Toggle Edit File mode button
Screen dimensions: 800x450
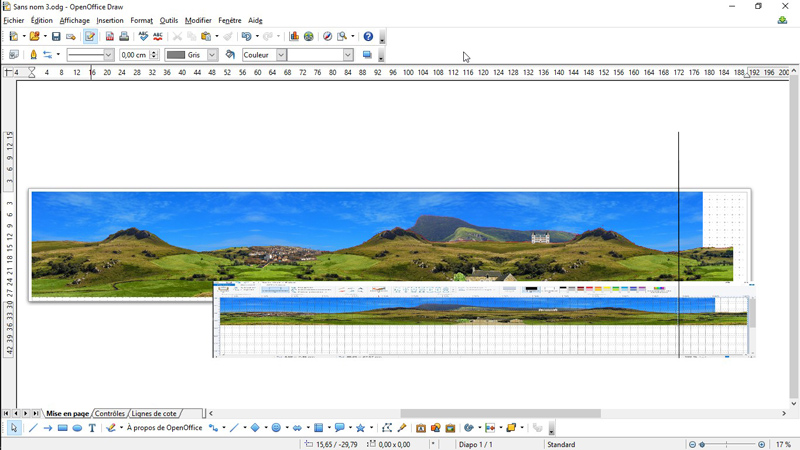90,36
